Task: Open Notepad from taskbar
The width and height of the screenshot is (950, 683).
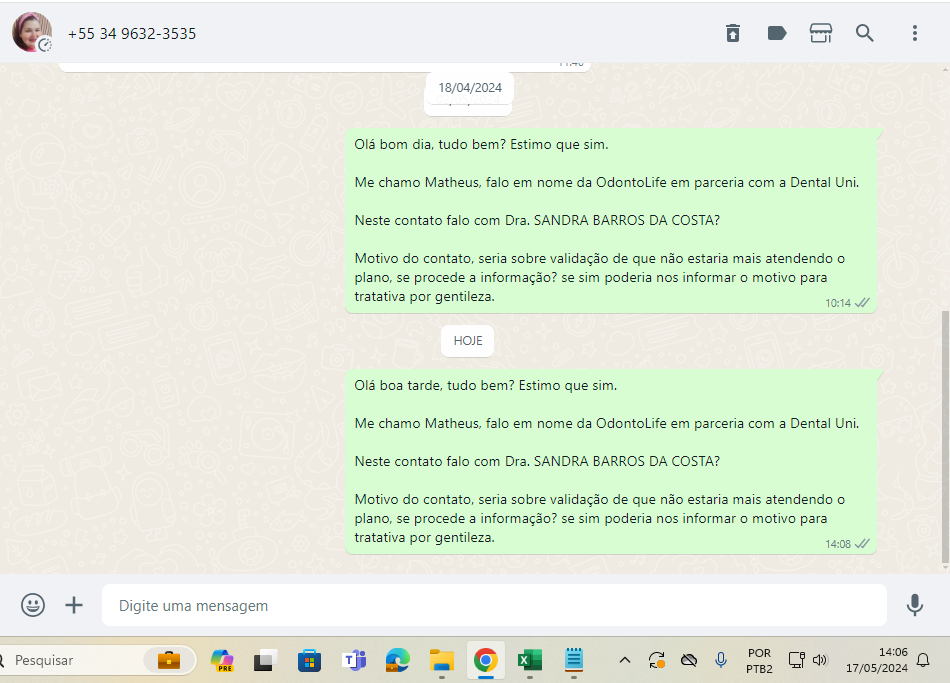Action: (x=574, y=660)
